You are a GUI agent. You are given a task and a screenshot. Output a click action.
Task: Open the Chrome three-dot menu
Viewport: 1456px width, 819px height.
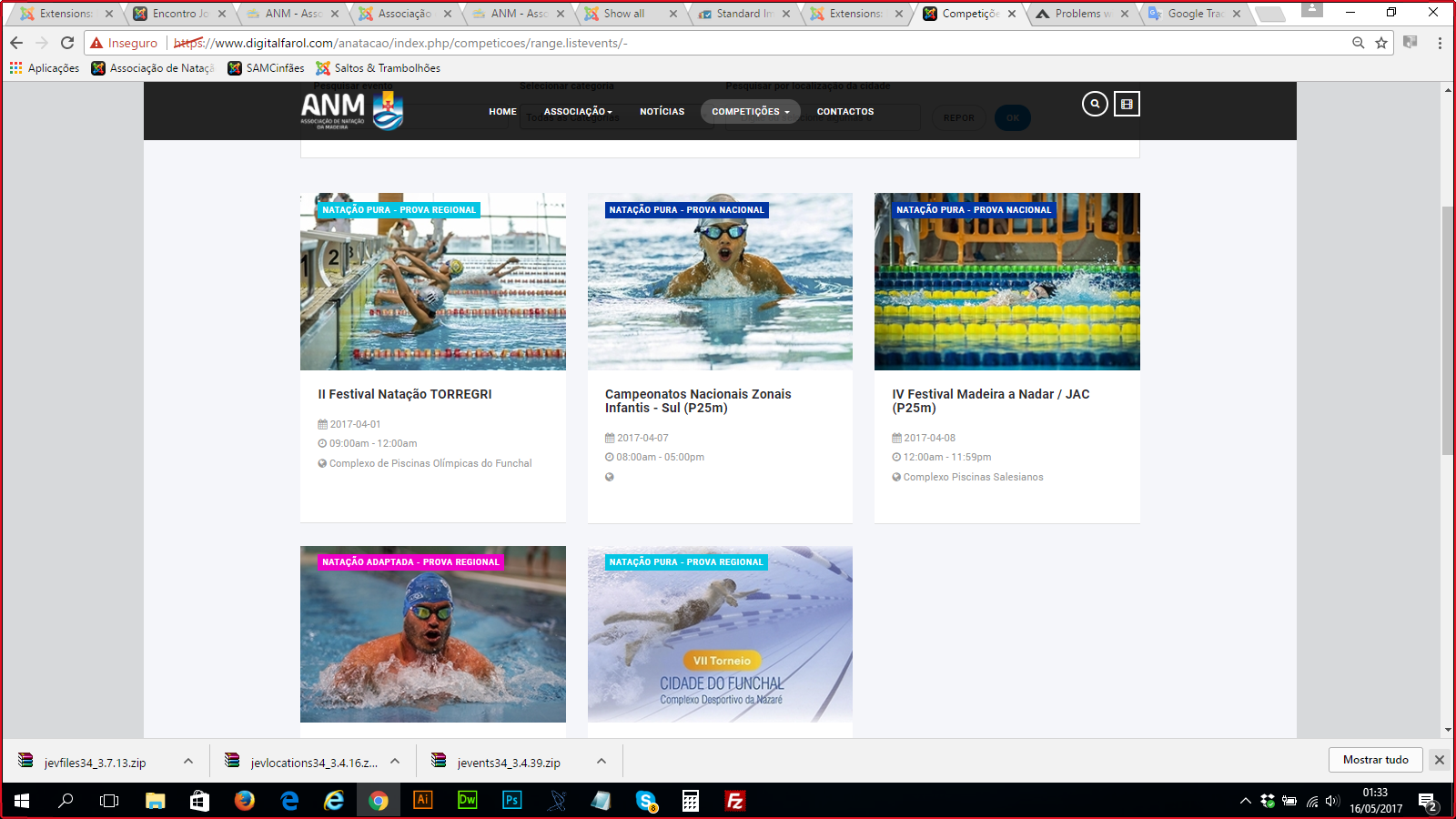(1440, 43)
